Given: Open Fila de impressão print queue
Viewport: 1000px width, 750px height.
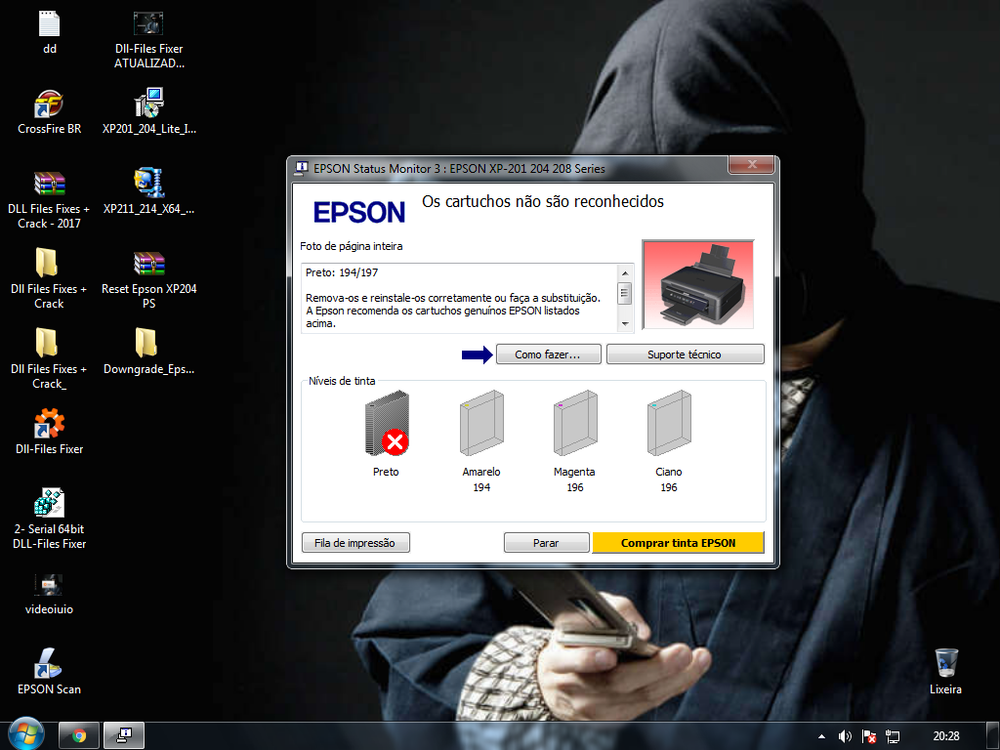Looking at the screenshot, I should (x=355, y=543).
